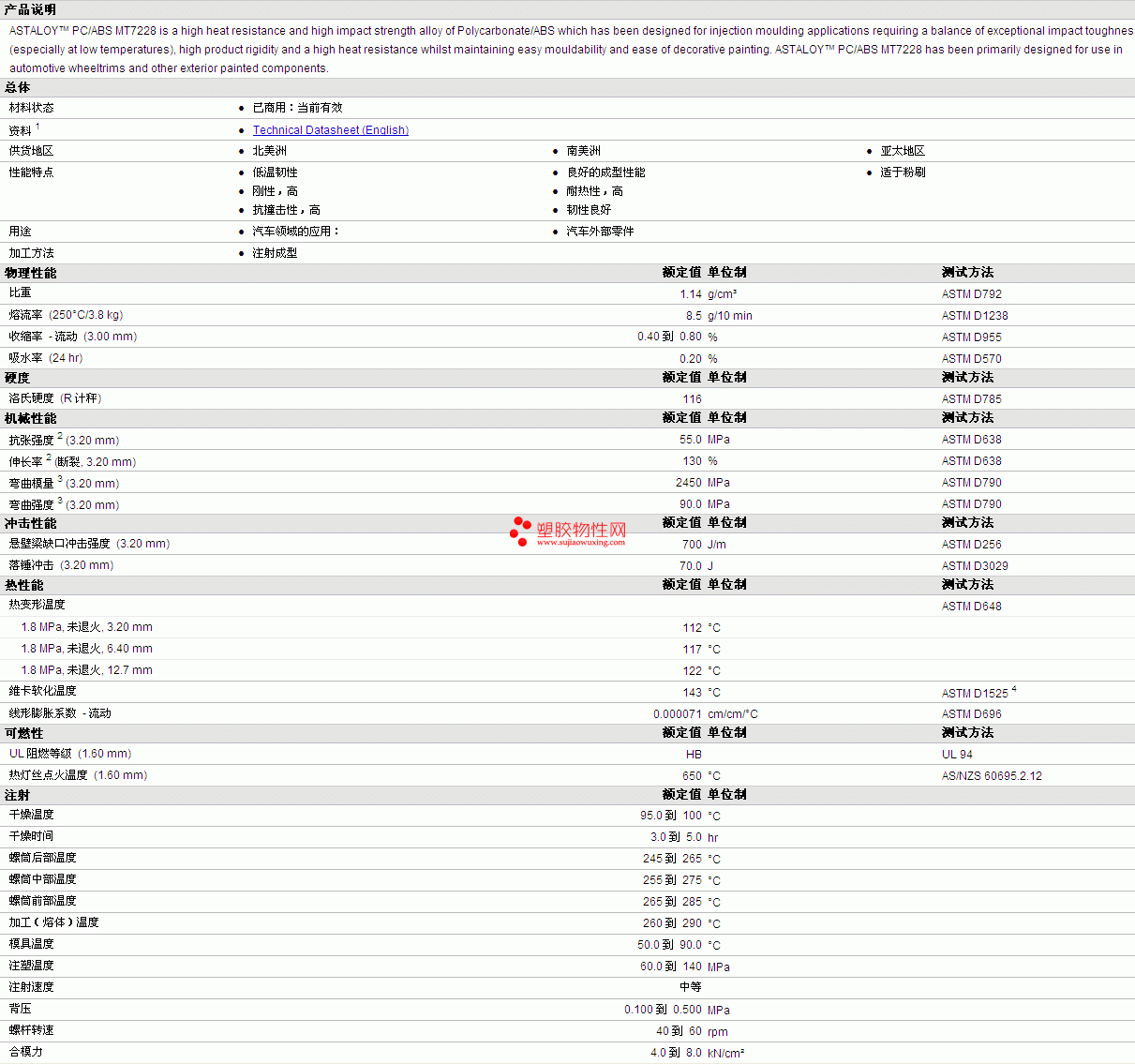The width and height of the screenshot is (1135, 1064).
Task: Select the flexural modulus value 2450
Action: pos(689,483)
